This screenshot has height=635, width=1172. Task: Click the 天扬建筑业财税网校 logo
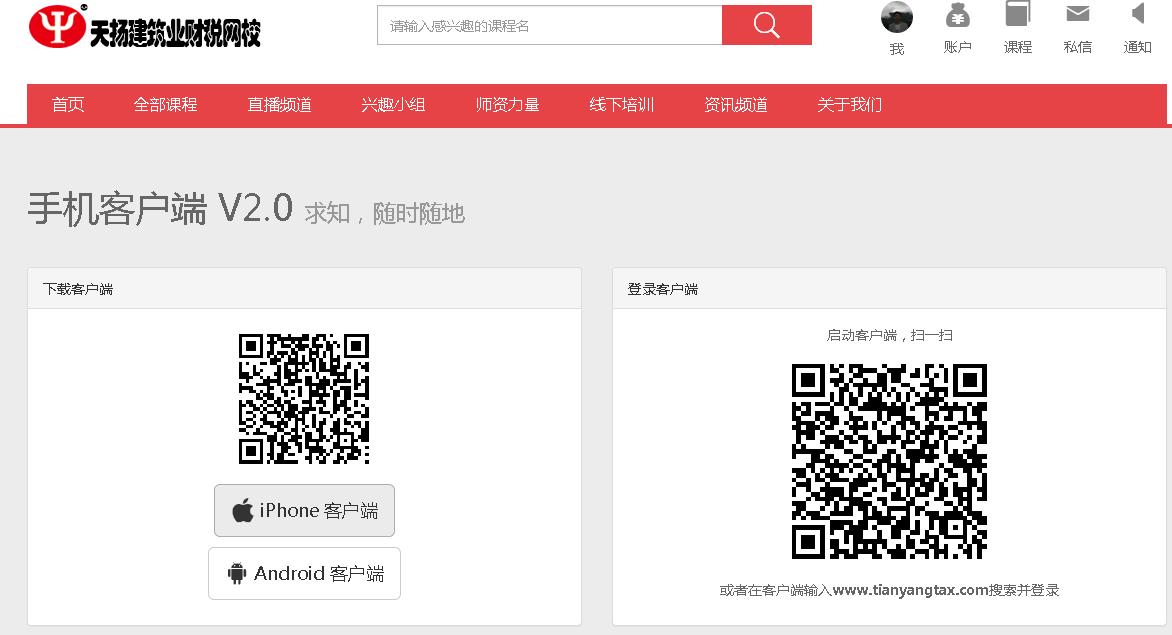click(x=145, y=27)
